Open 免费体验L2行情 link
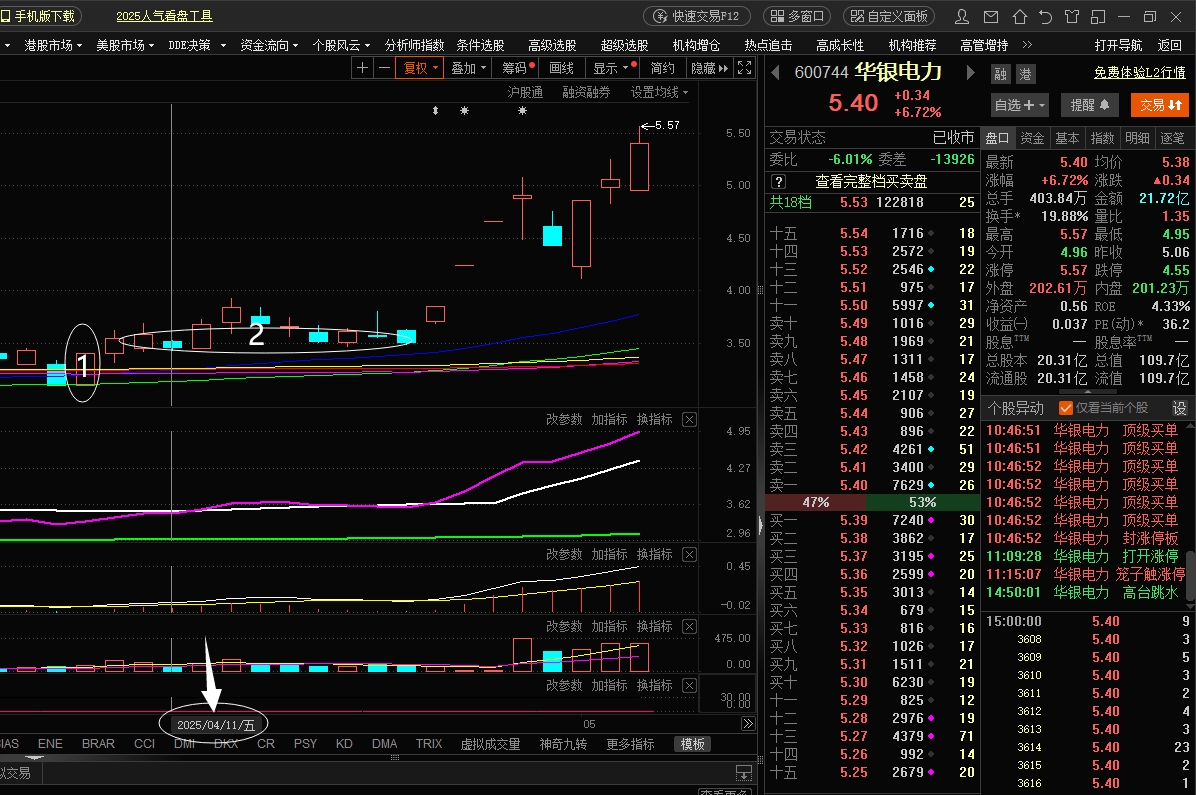 coord(1140,72)
